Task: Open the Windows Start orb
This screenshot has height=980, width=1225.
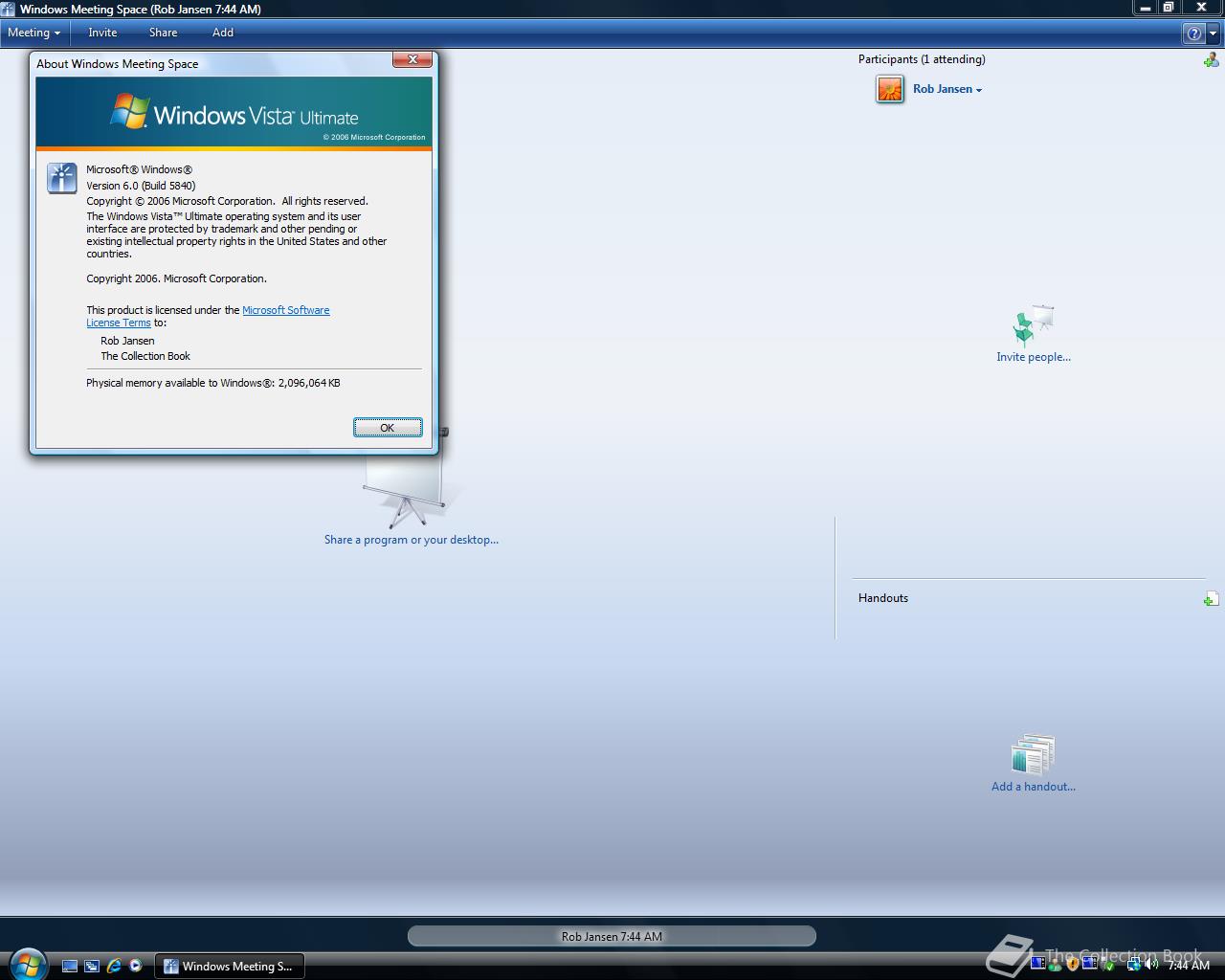Action: tap(27, 964)
